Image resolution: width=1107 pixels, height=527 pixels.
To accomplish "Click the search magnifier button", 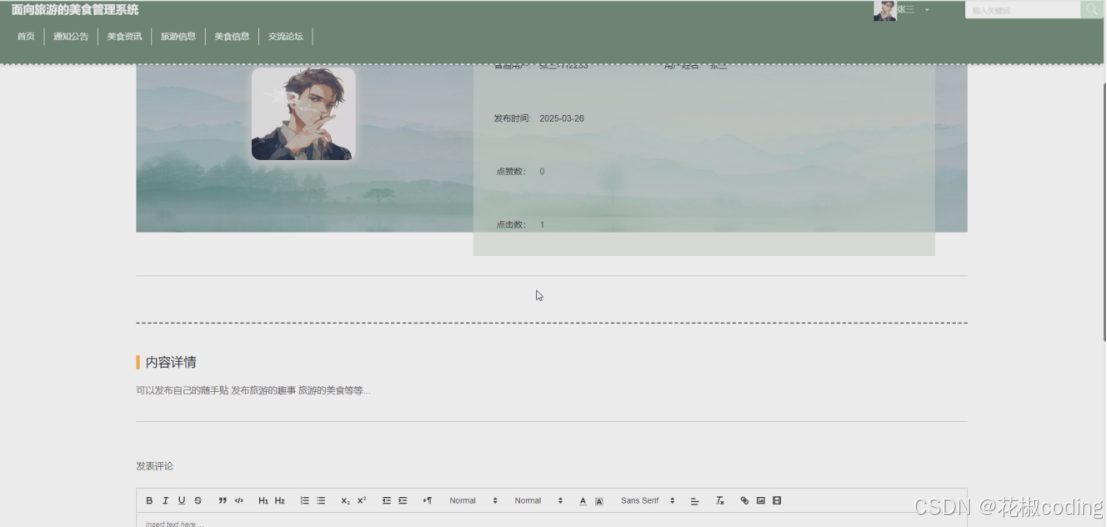I will click(x=1091, y=10).
